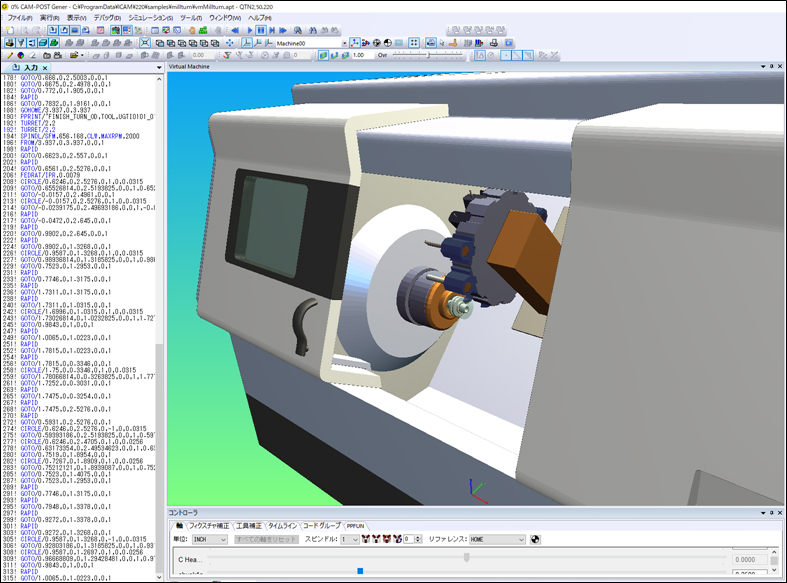Toggle the funnel filter view icon
This screenshot has width=787, height=583.
point(21,43)
